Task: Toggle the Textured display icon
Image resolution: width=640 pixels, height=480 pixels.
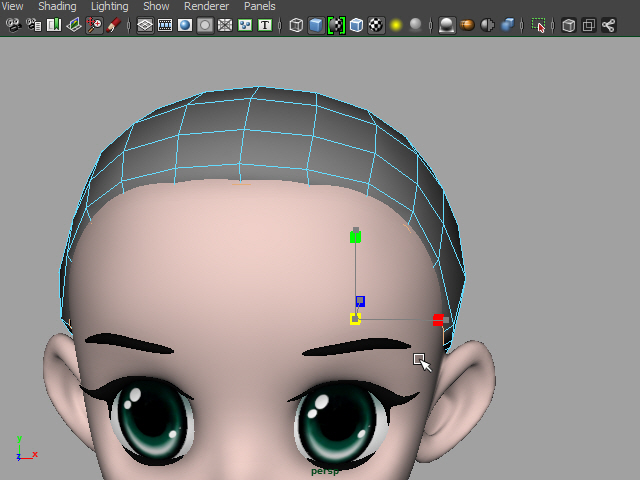Action: (376, 25)
